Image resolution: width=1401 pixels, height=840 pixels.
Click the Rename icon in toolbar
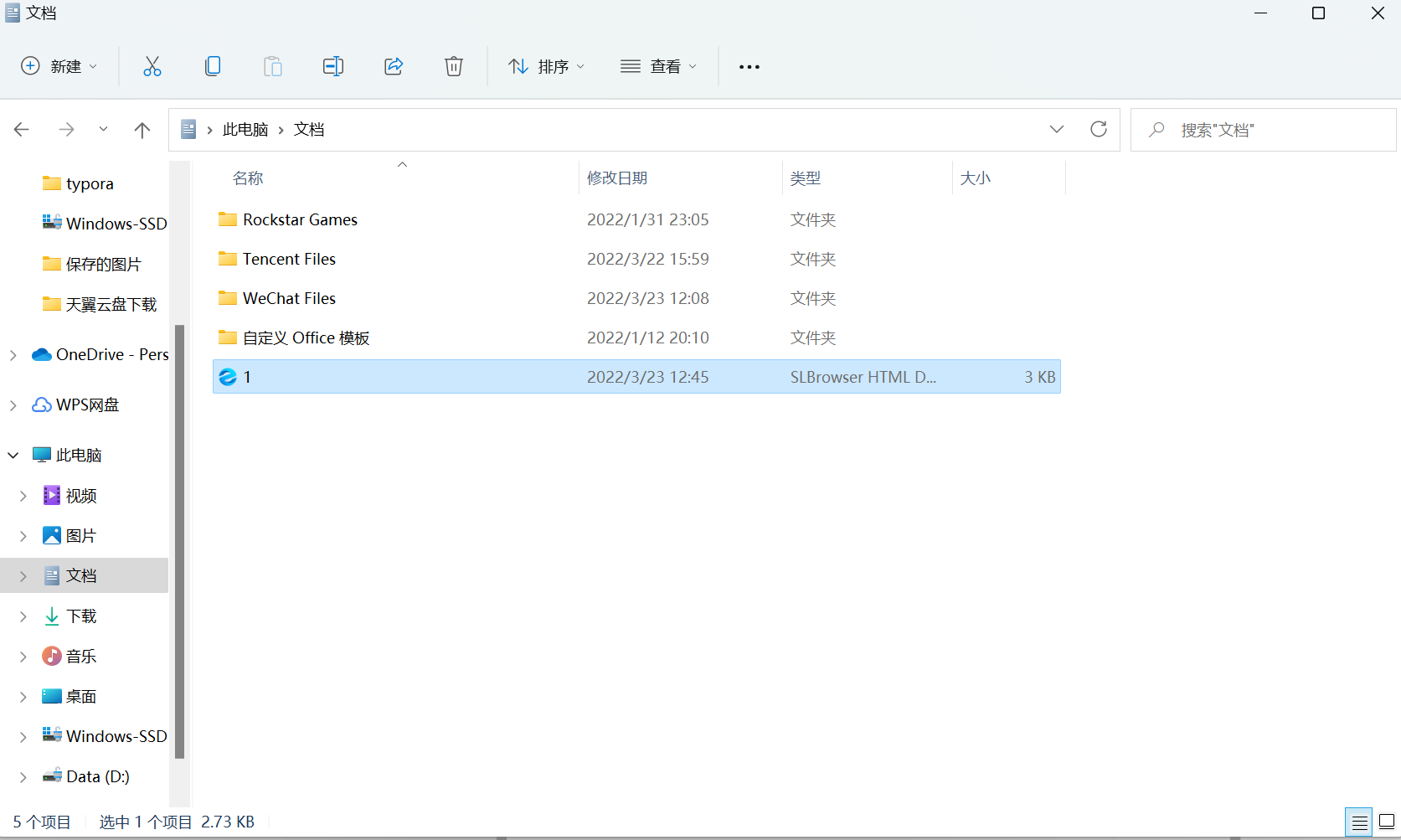[333, 66]
